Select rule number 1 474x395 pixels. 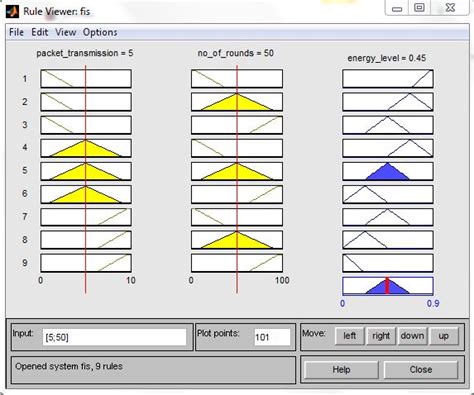[25, 79]
